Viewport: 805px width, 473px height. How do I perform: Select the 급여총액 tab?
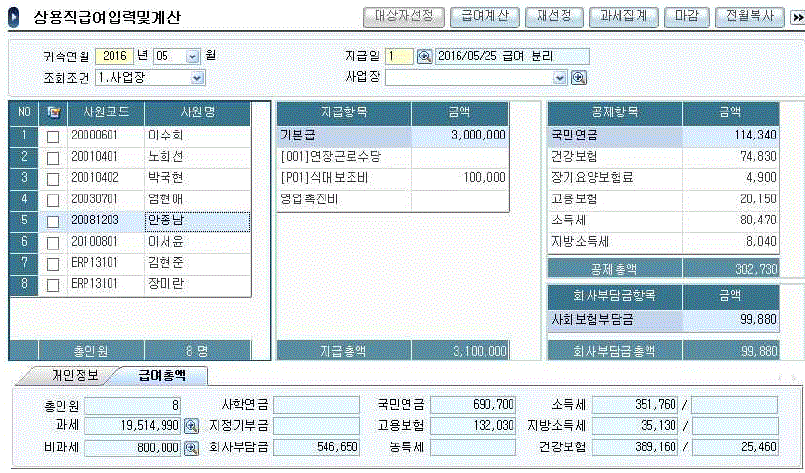[159, 376]
